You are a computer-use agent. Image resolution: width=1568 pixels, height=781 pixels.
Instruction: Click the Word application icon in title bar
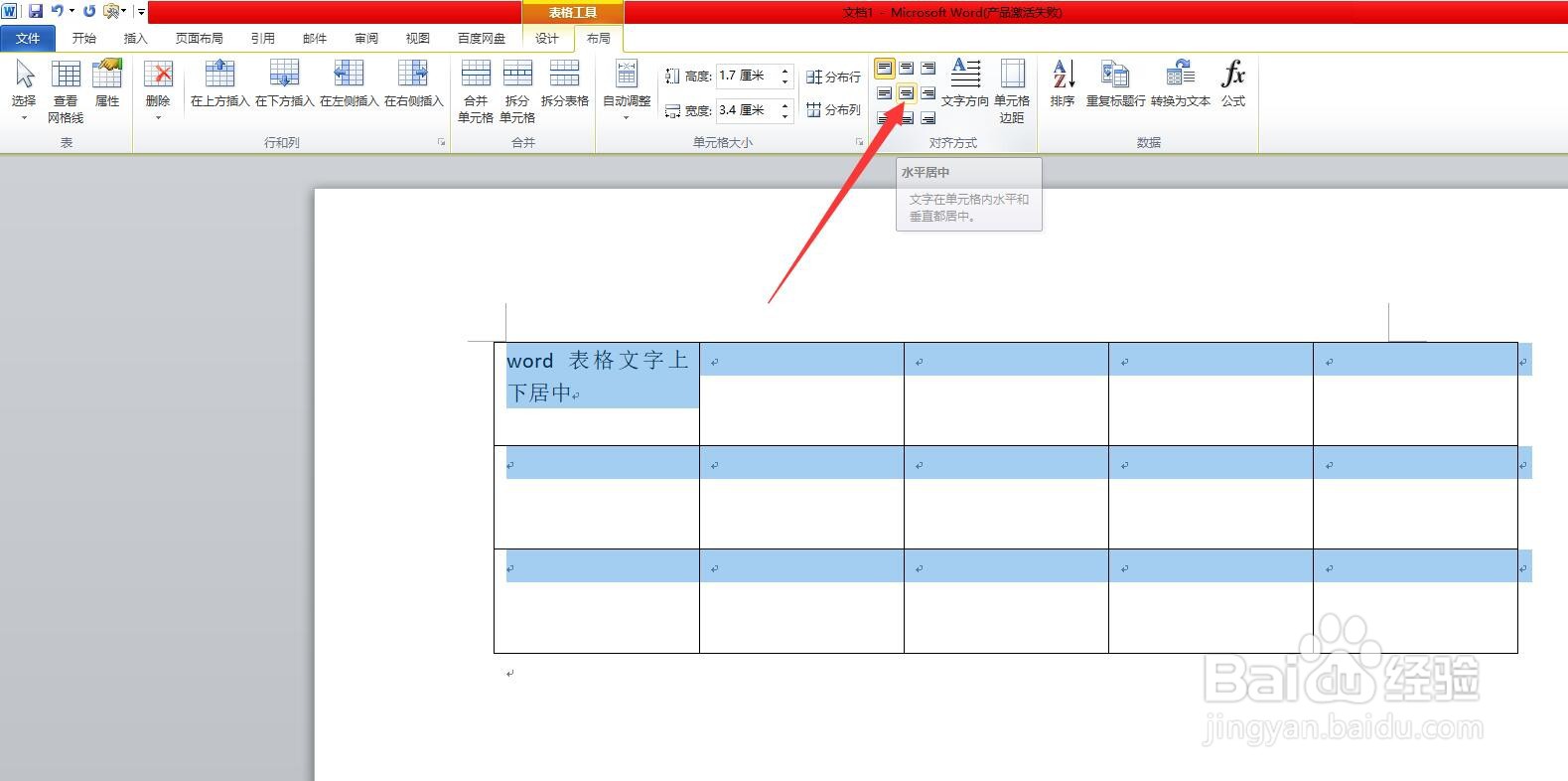click(10, 11)
